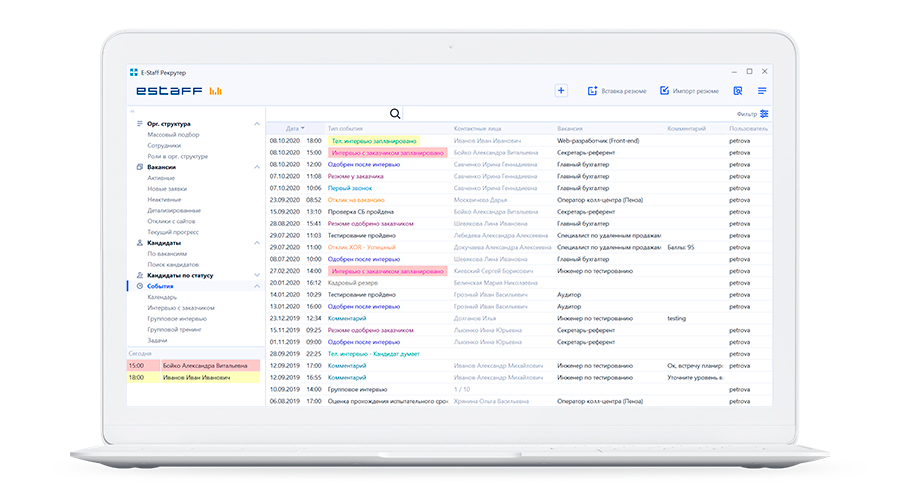
Task: Click the Фильтр label link
Action: 746,115
